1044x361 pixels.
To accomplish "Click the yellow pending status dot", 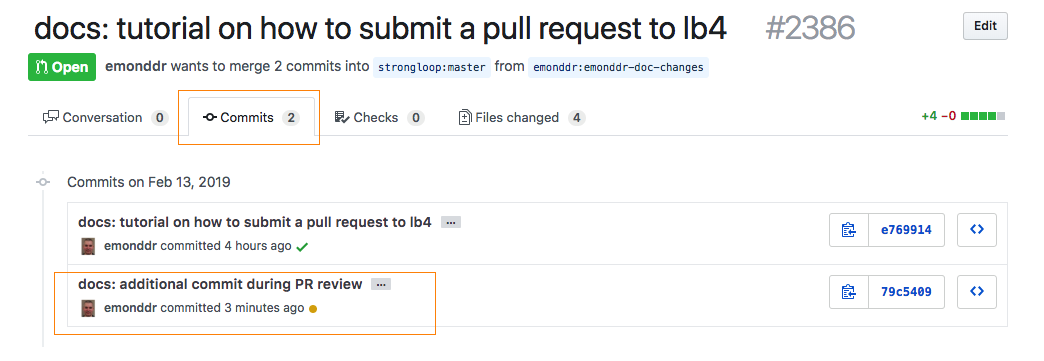I will click(x=313, y=308).
